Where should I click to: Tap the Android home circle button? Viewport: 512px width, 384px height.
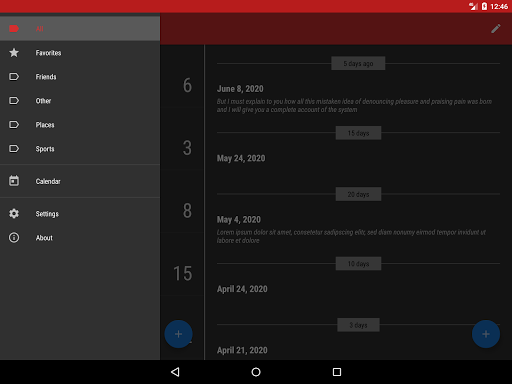pos(256,372)
